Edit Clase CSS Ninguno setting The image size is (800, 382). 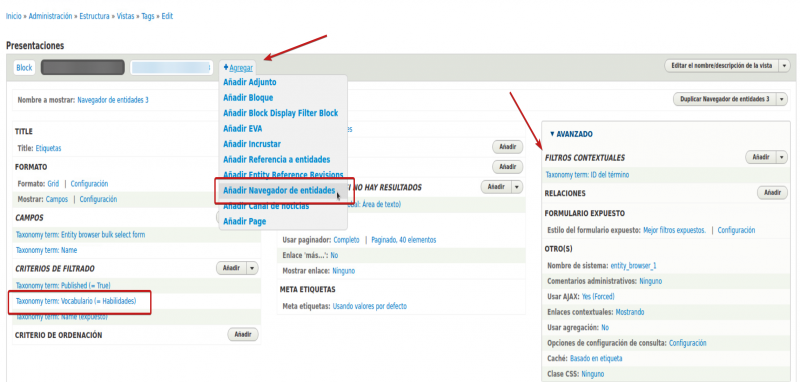593,374
